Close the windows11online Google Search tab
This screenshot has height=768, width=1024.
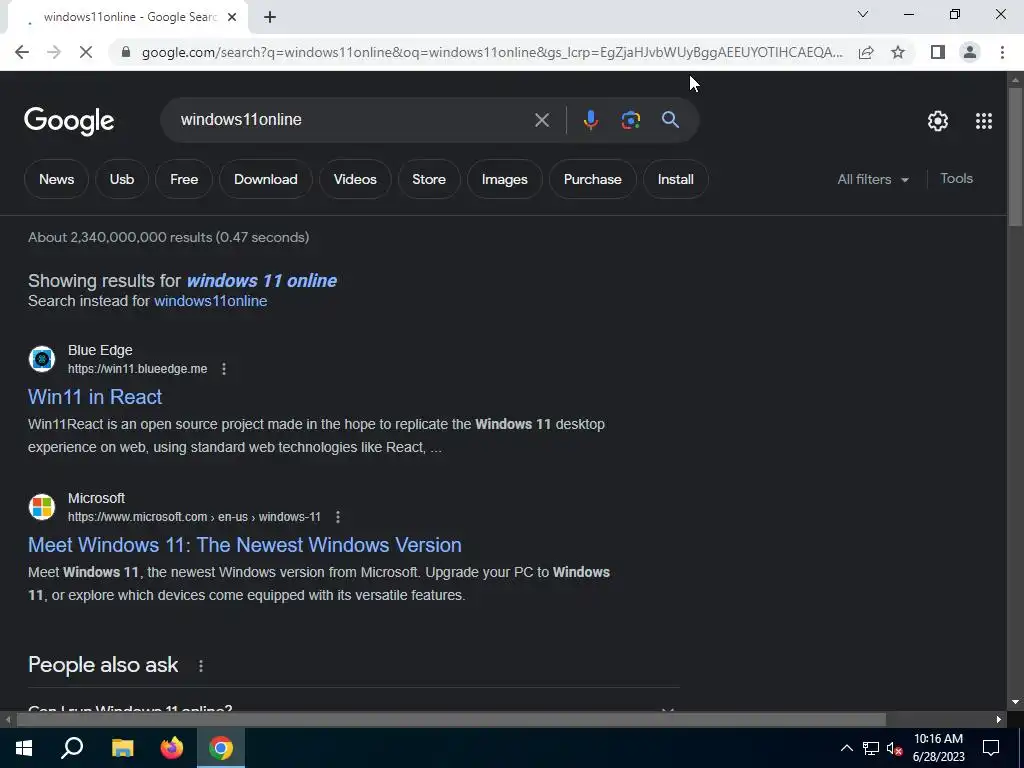[232, 18]
